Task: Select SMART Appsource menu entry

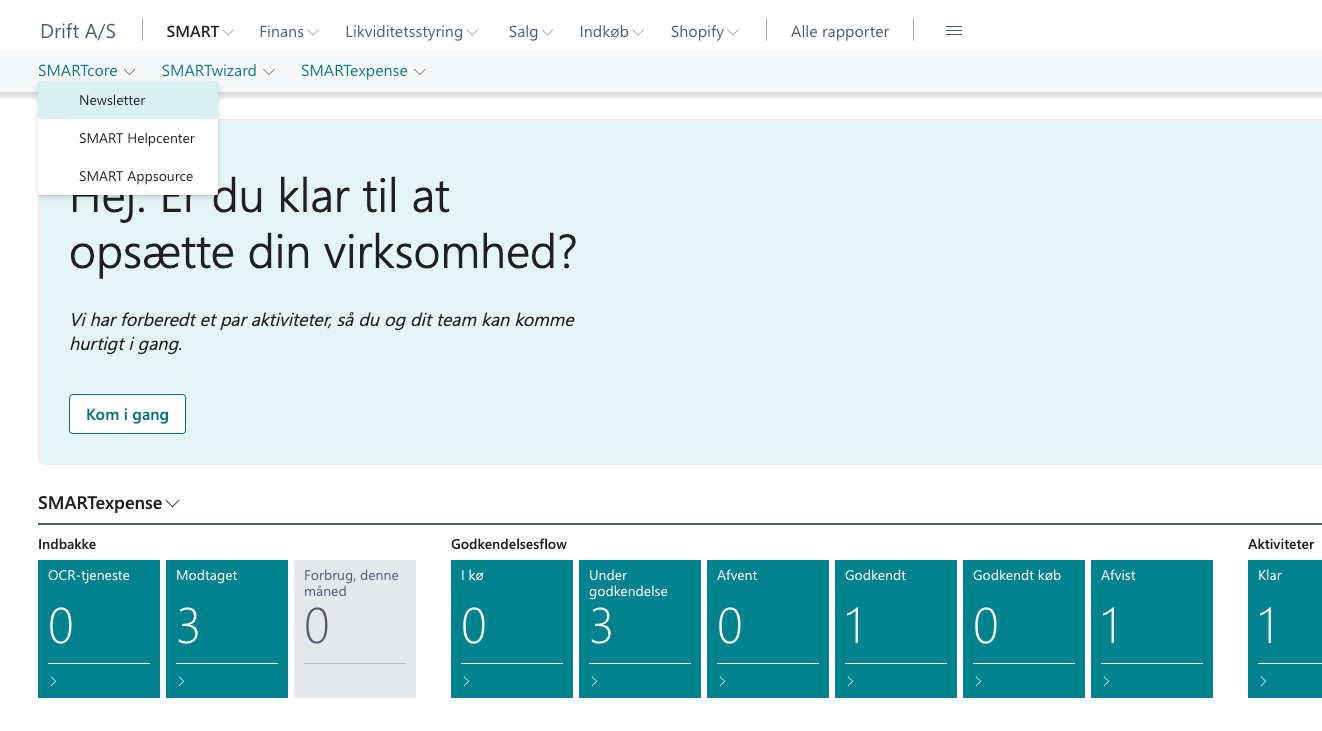Action: click(x=136, y=176)
